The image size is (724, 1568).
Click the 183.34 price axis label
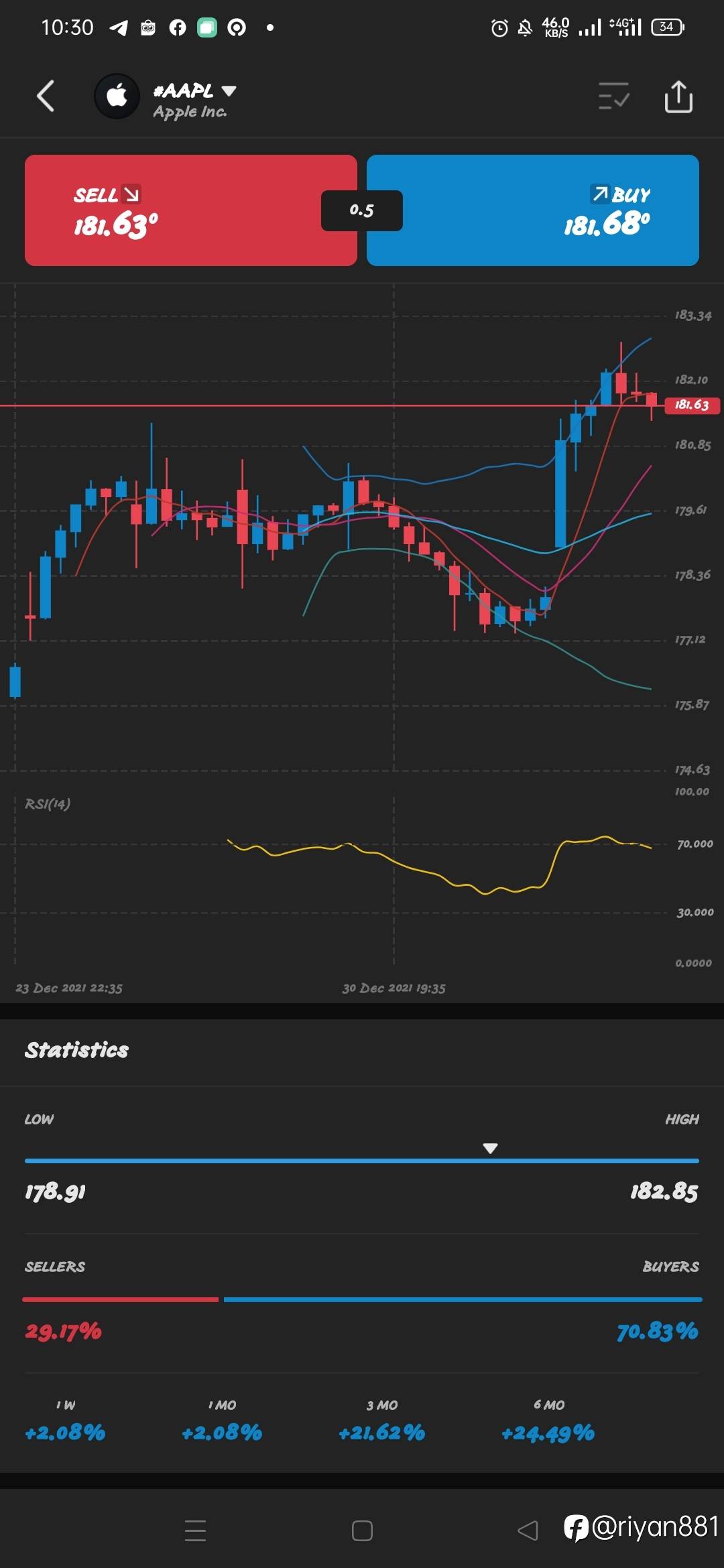pos(693,315)
